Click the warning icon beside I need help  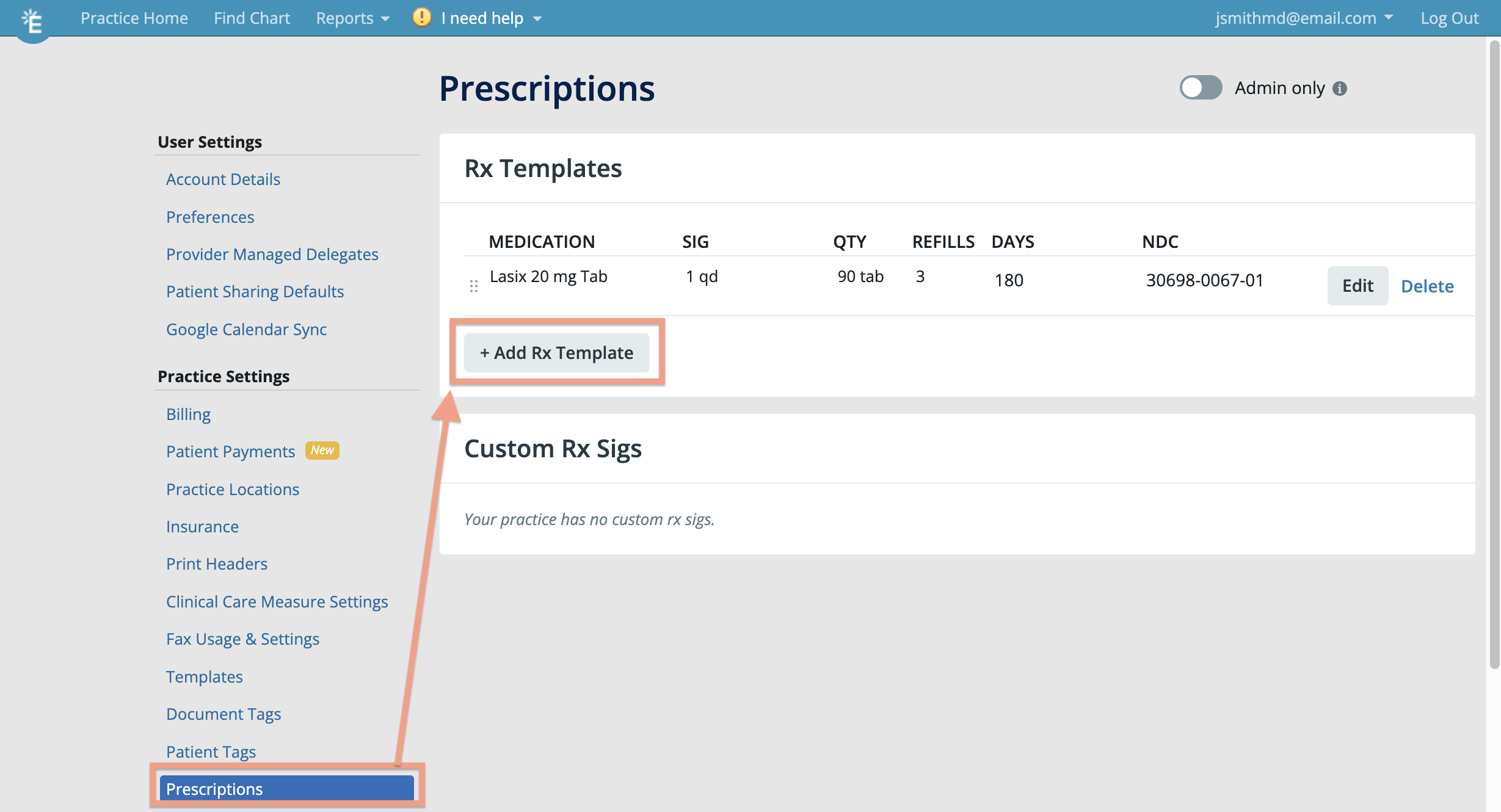click(x=421, y=18)
